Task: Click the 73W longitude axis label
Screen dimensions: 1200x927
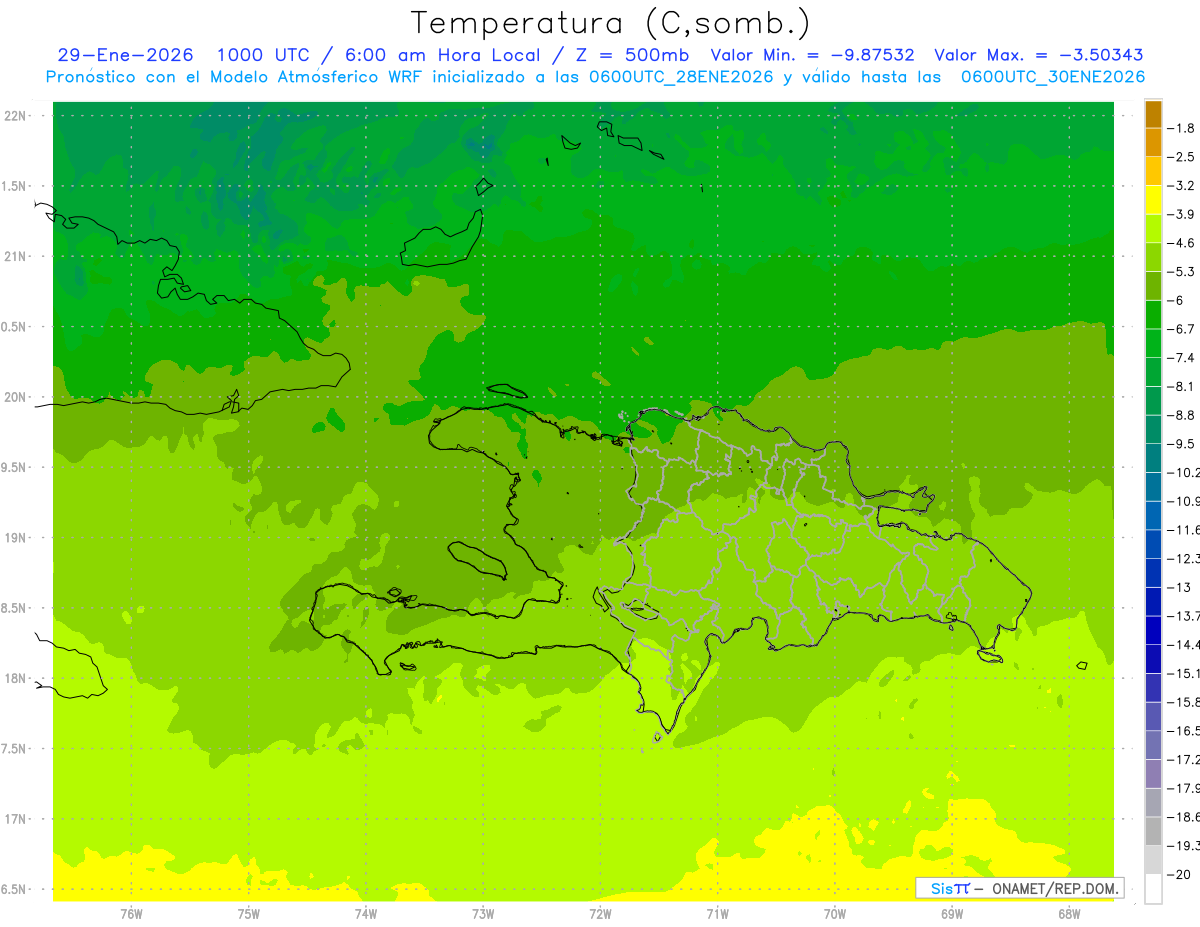Action: 483,914
